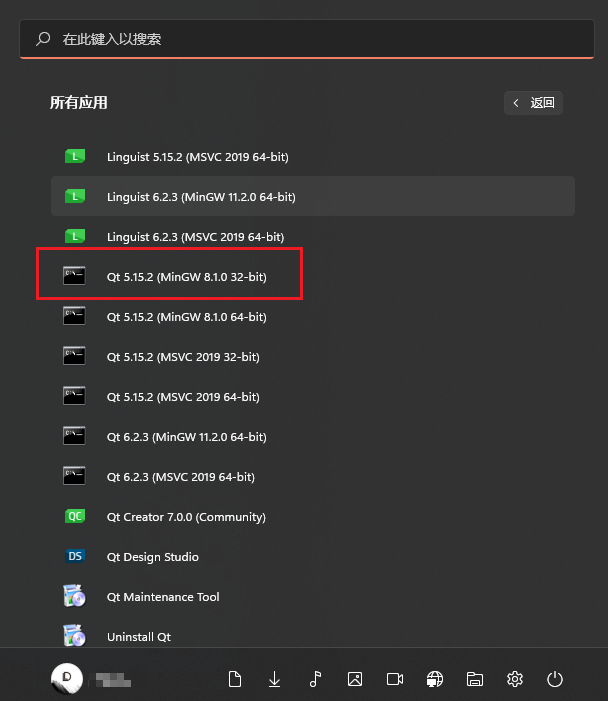
Task: Open Qt 5.15.2 (MinGW 8.1.0 64-bit) prompt
Action: (312, 316)
